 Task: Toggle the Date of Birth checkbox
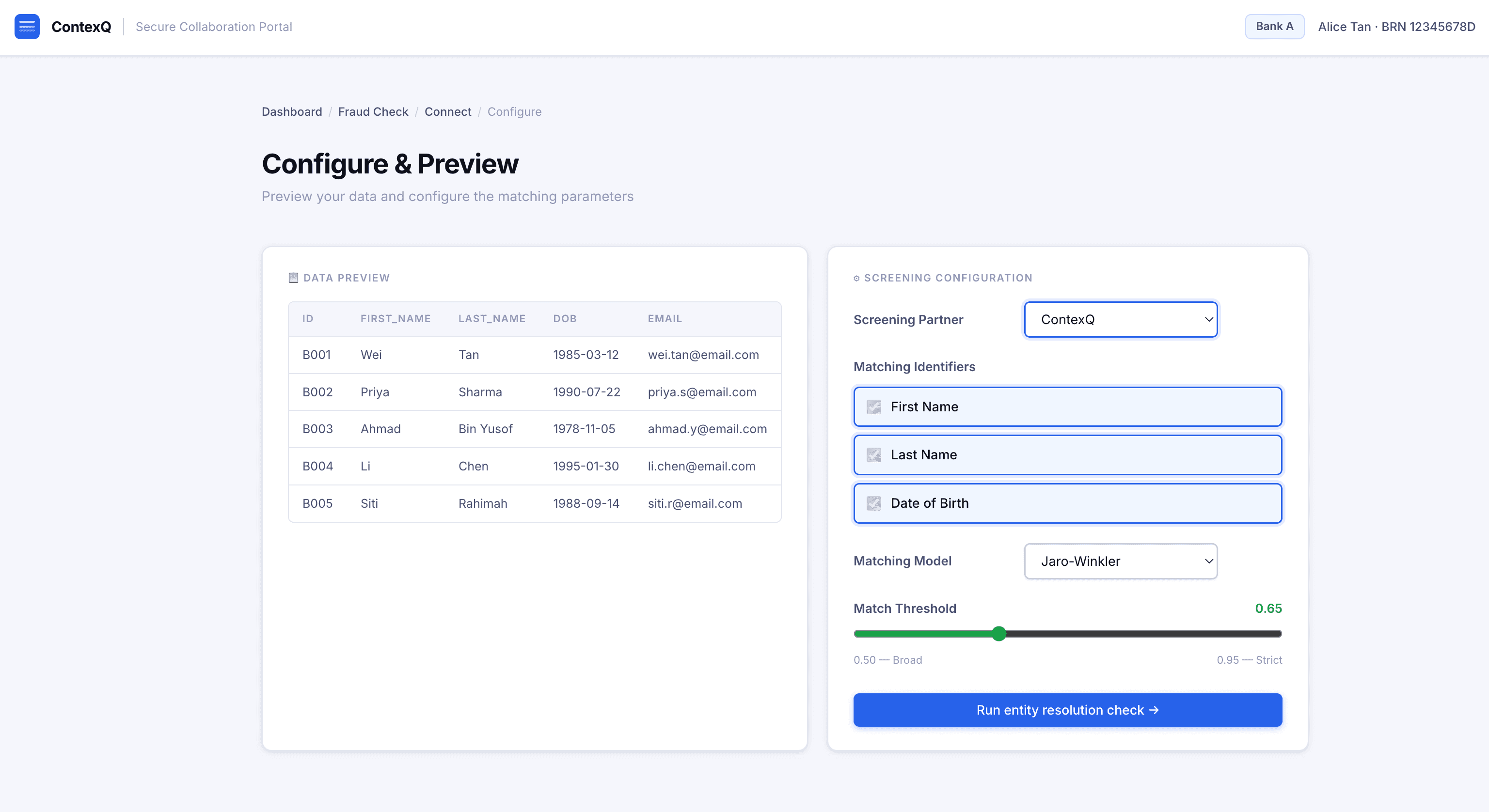pyautogui.click(x=874, y=503)
